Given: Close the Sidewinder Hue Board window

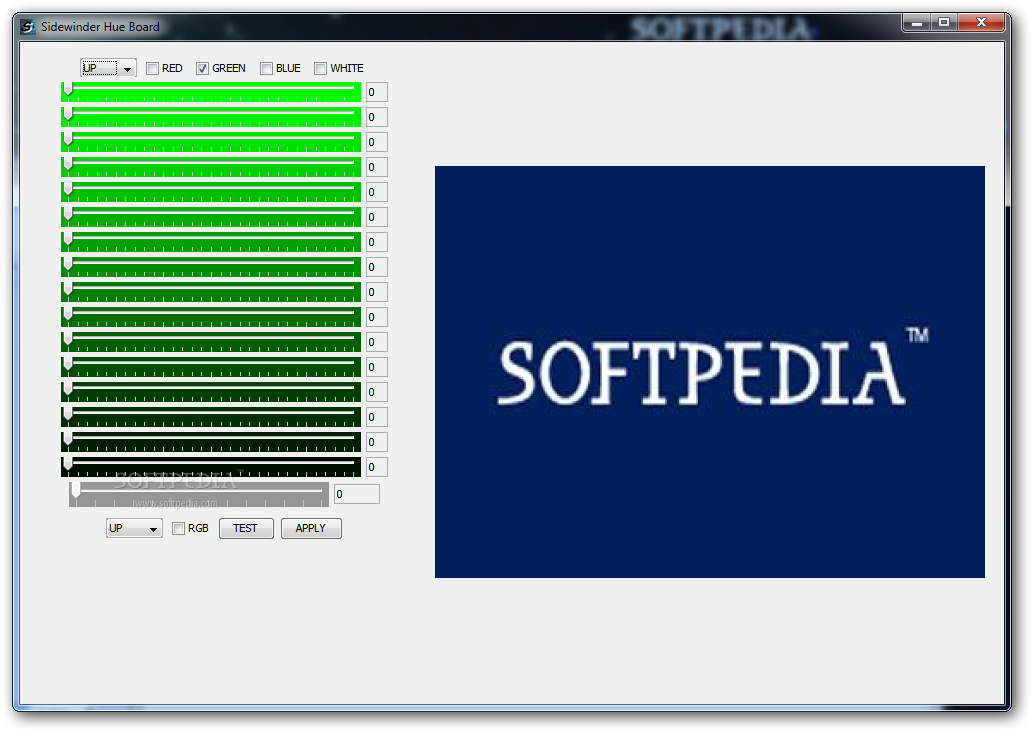Looking at the screenshot, I should pos(981,23).
